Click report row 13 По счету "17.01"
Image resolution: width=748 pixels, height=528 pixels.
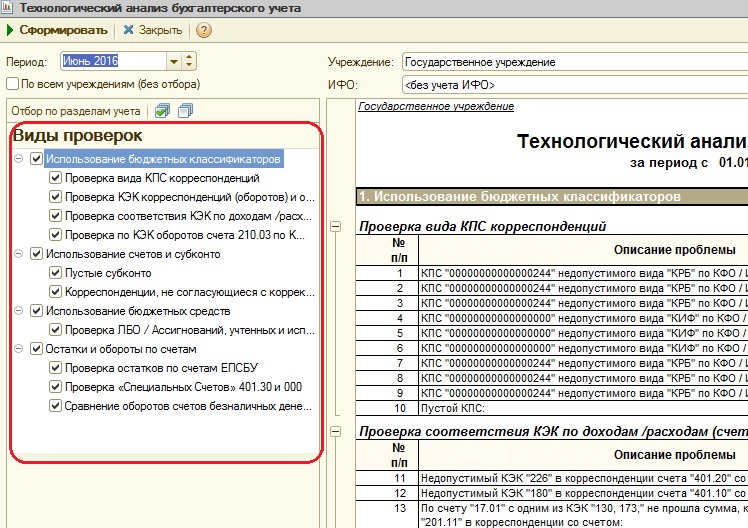(x=583, y=515)
